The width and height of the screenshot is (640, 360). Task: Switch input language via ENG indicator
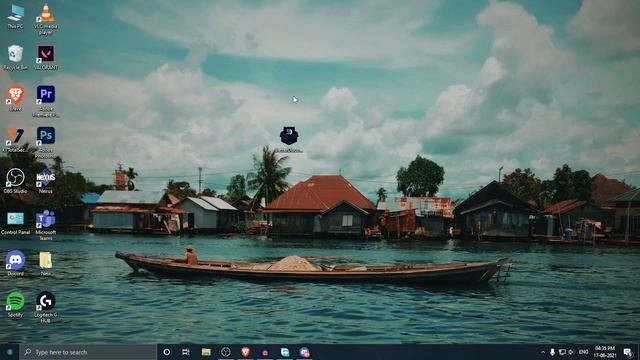coord(583,352)
